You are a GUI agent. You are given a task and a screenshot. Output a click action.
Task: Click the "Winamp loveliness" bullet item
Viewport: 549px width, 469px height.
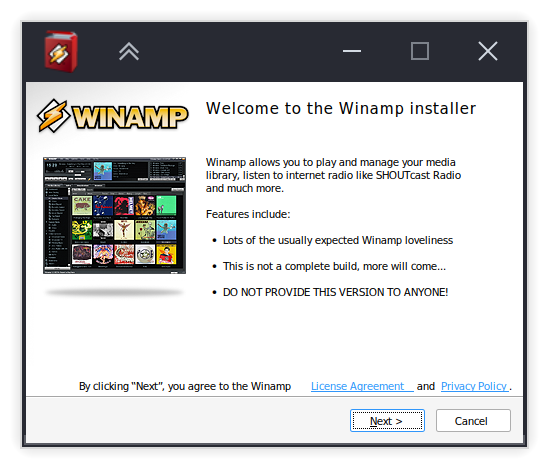coord(338,240)
